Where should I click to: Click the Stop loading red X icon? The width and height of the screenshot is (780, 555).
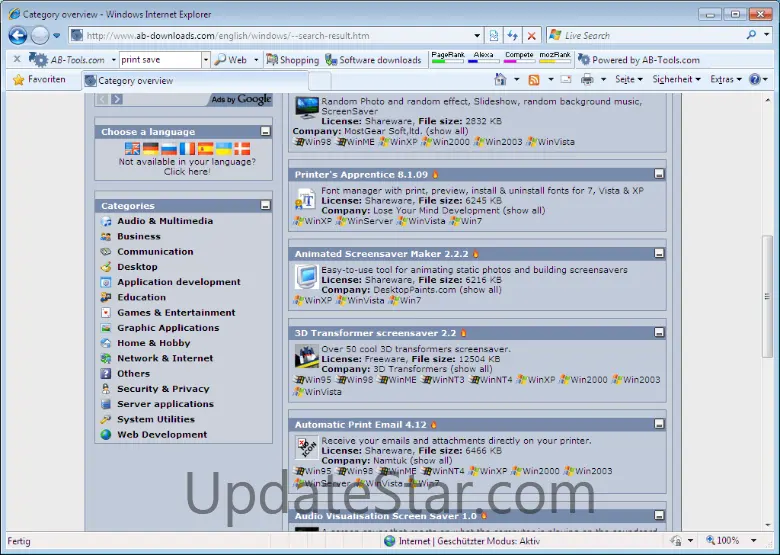tap(531, 35)
